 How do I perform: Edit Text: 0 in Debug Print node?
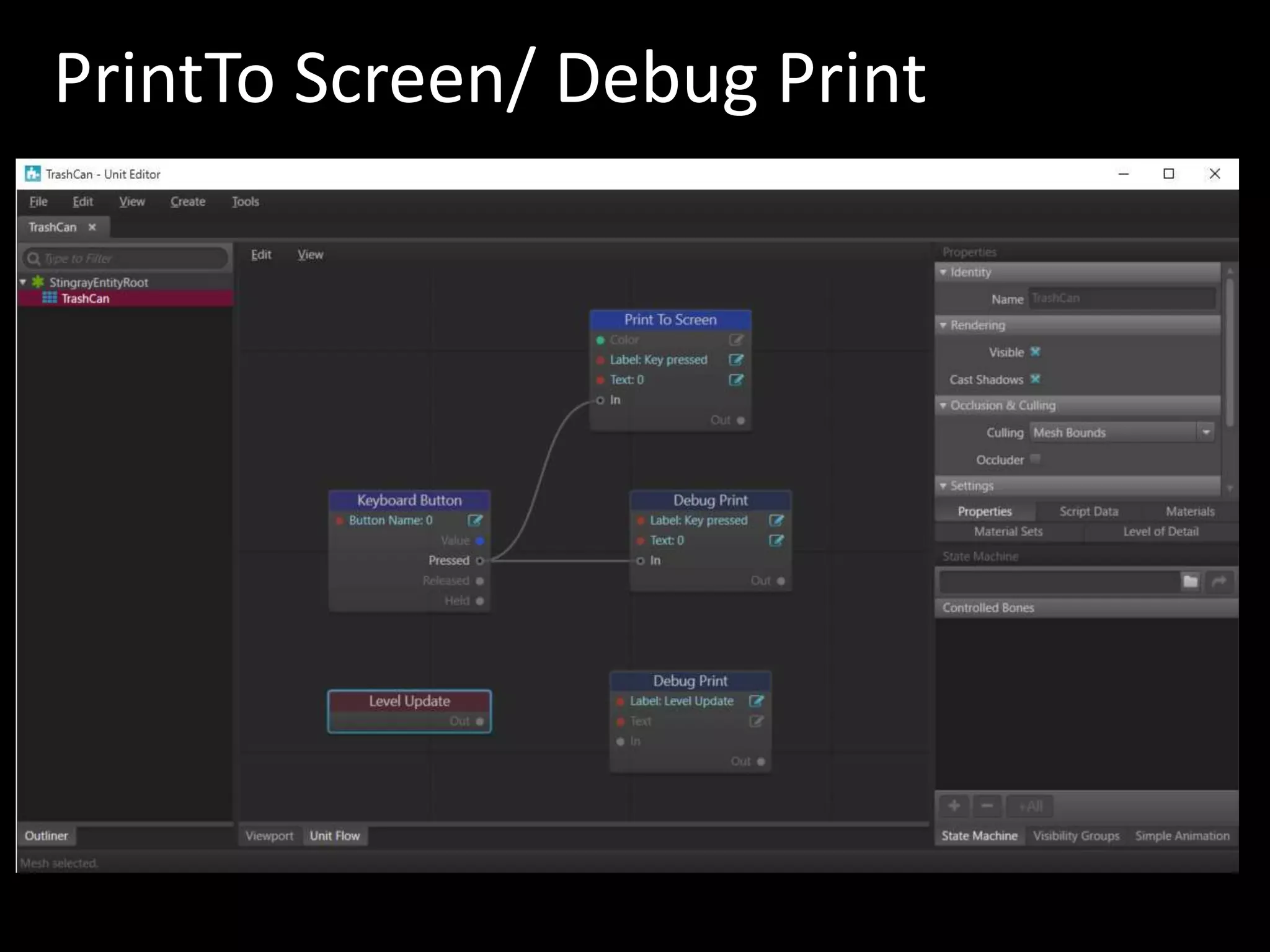click(776, 540)
